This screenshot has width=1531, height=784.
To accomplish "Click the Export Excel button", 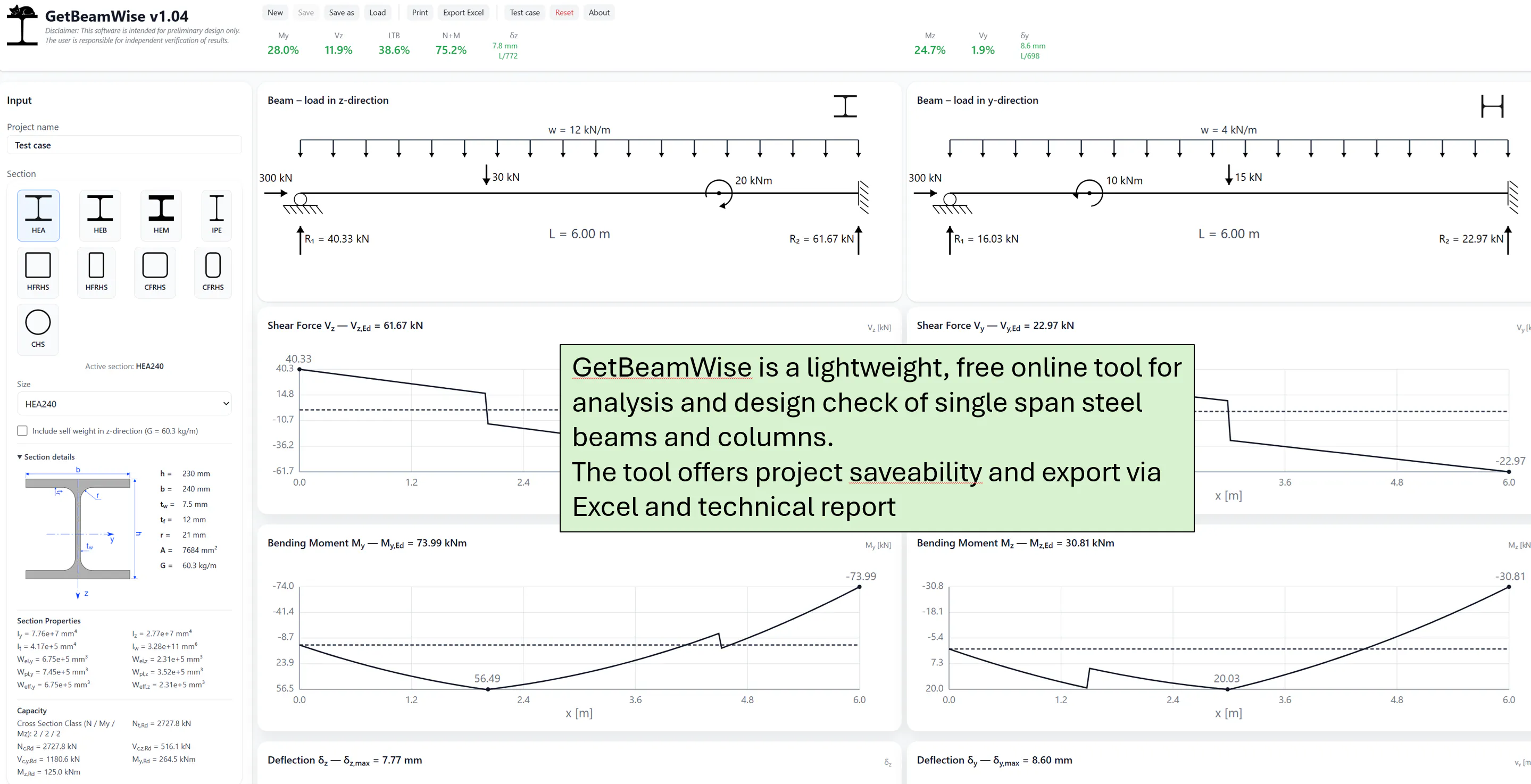I will point(463,12).
